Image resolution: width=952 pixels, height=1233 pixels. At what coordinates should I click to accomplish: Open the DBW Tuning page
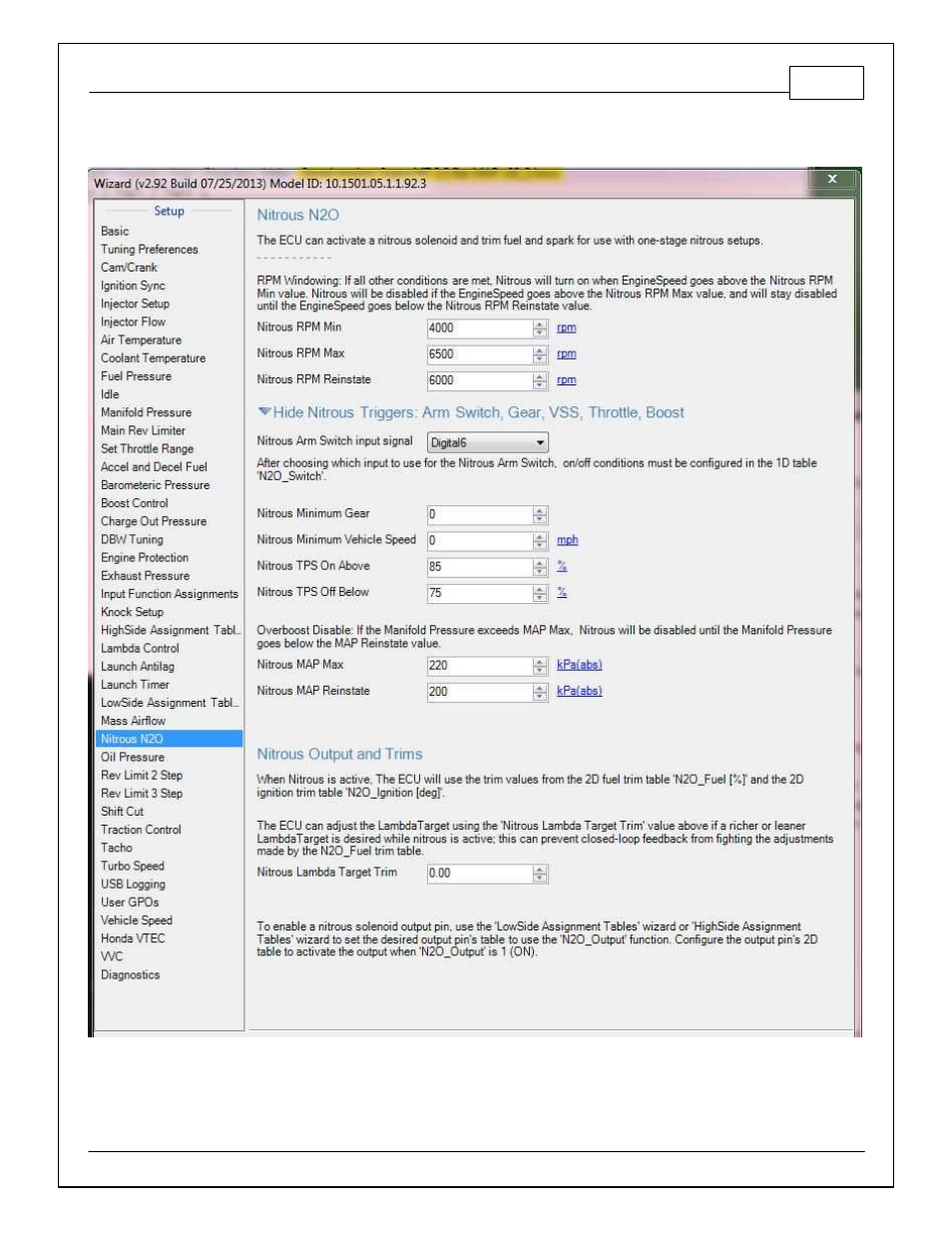132,539
